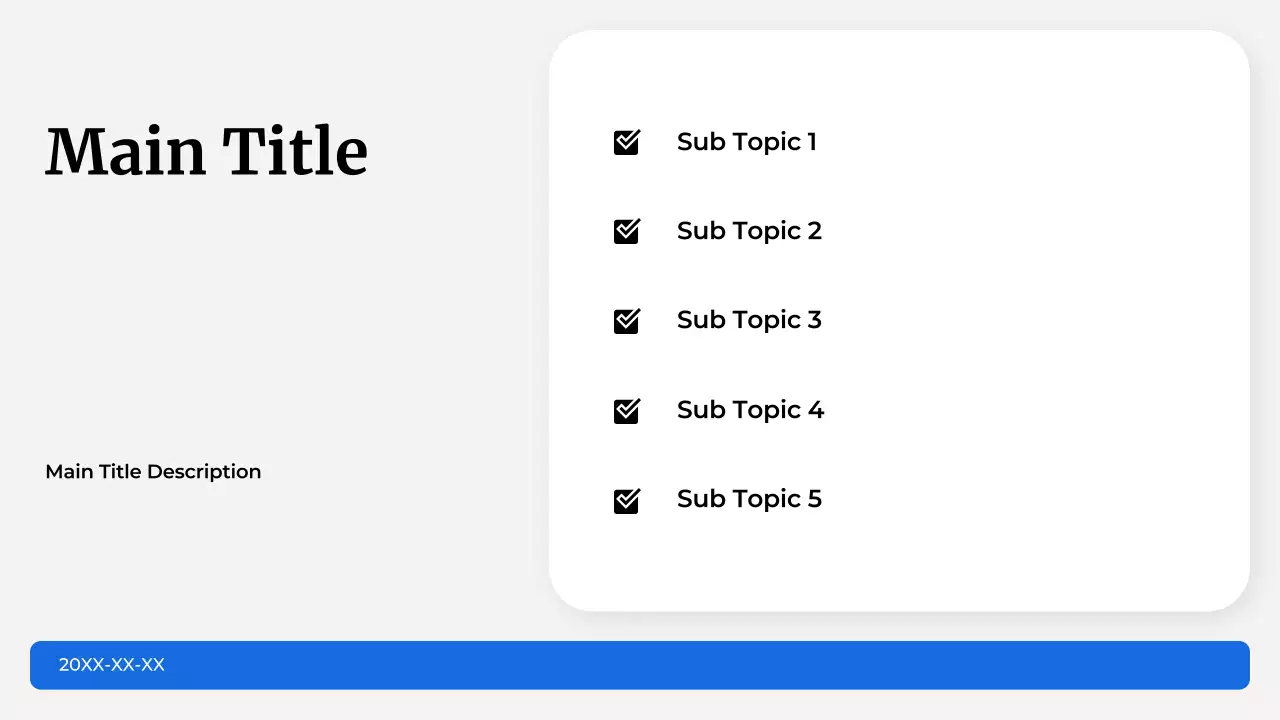Click the checkmark icon beside Sub Topic 2
Screen dimensions: 1280x720
626,231
